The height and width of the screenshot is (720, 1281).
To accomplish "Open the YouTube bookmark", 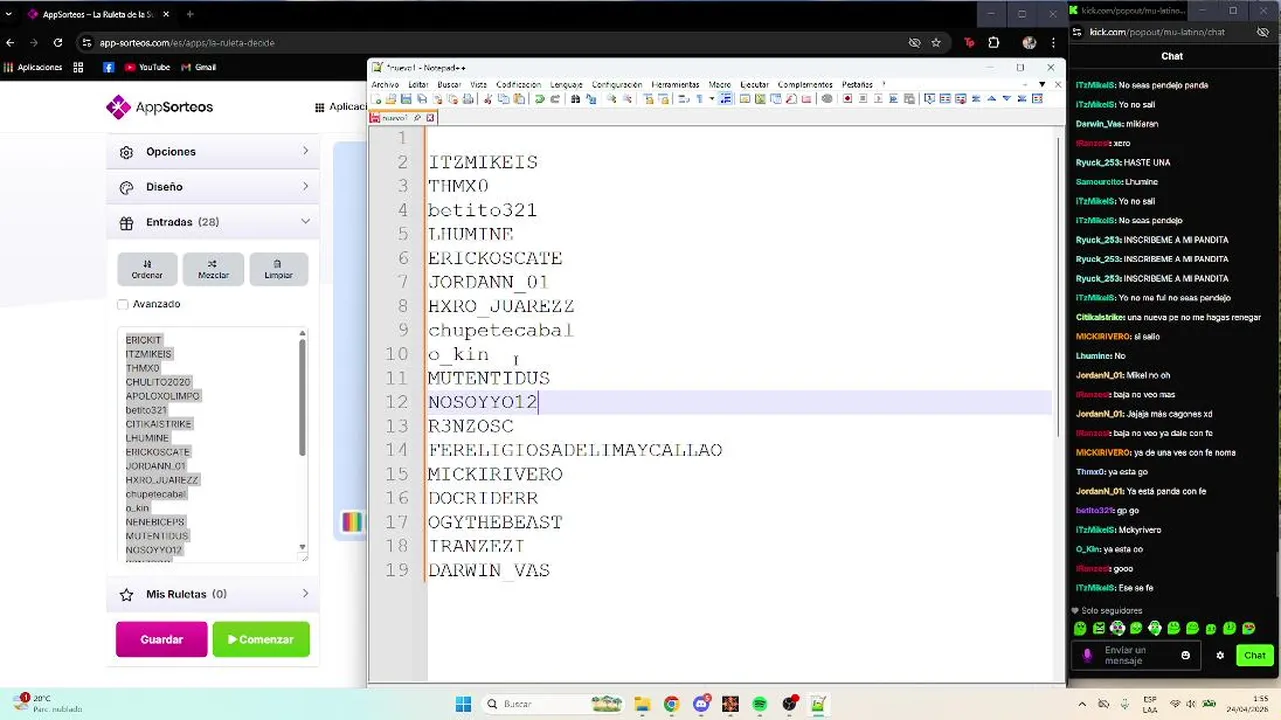I will pos(147,67).
